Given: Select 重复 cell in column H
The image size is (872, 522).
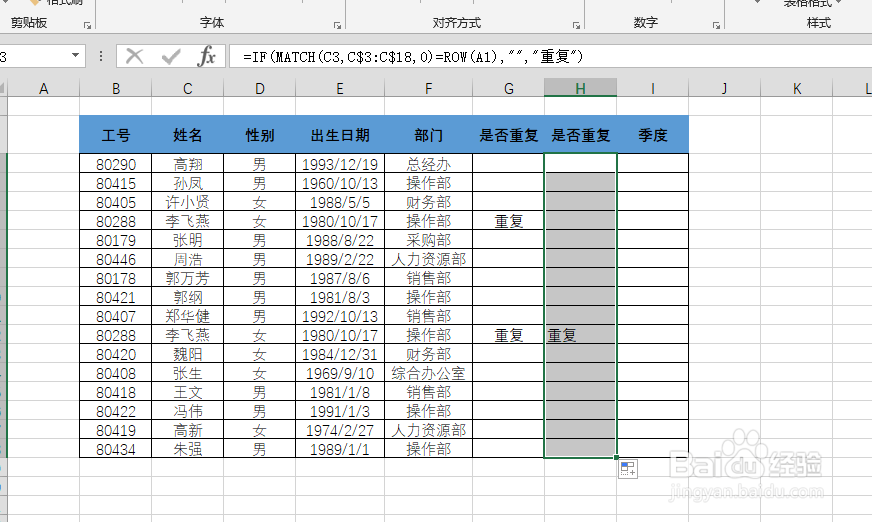Looking at the screenshot, I should click(x=580, y=335).
